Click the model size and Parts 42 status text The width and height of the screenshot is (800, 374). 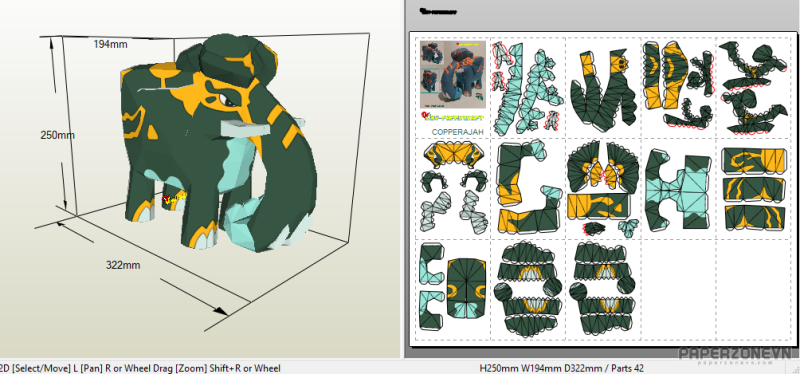[x=562, y=368]
